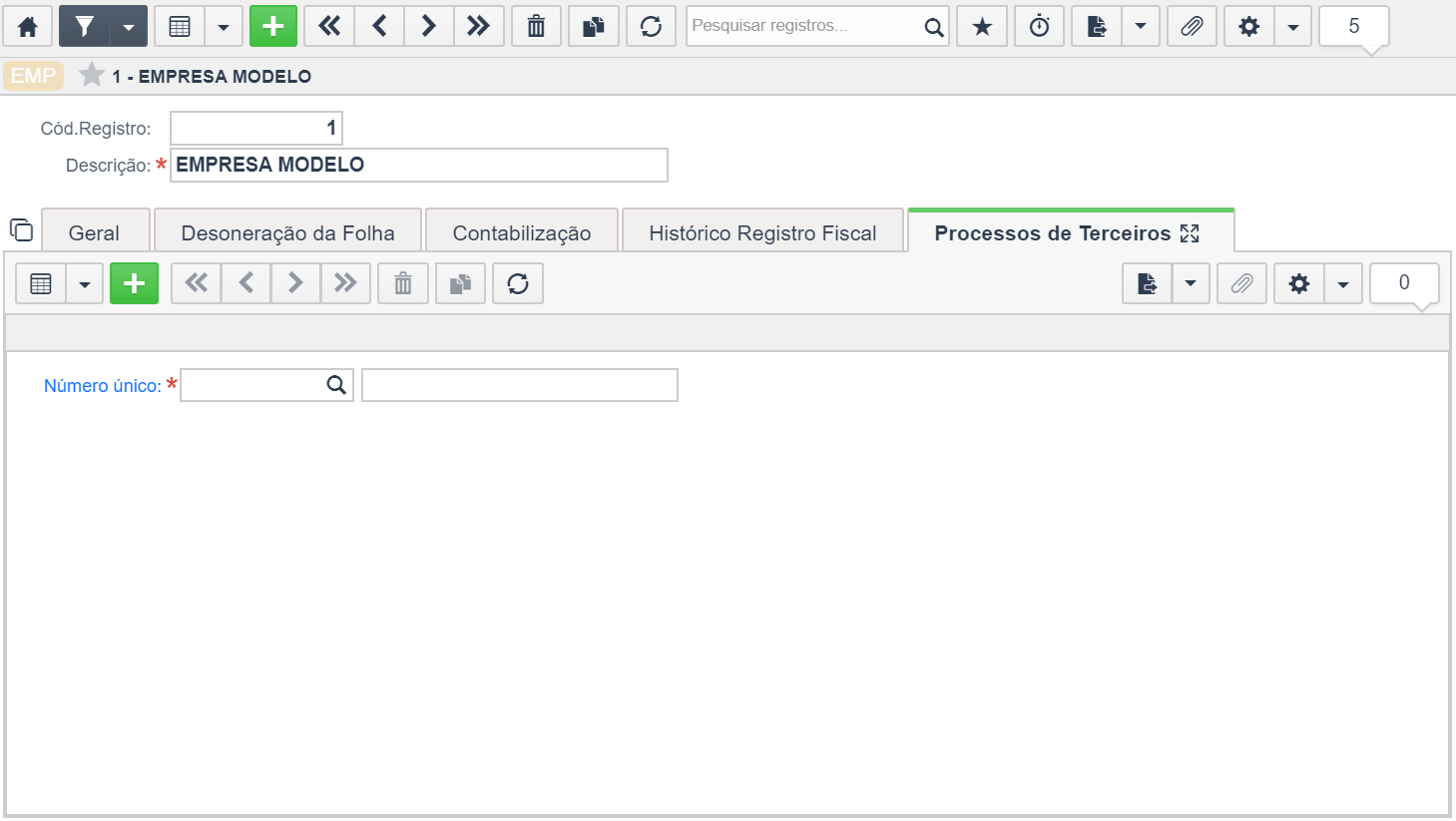Add a new record with top green plus

tap(273, 27)
